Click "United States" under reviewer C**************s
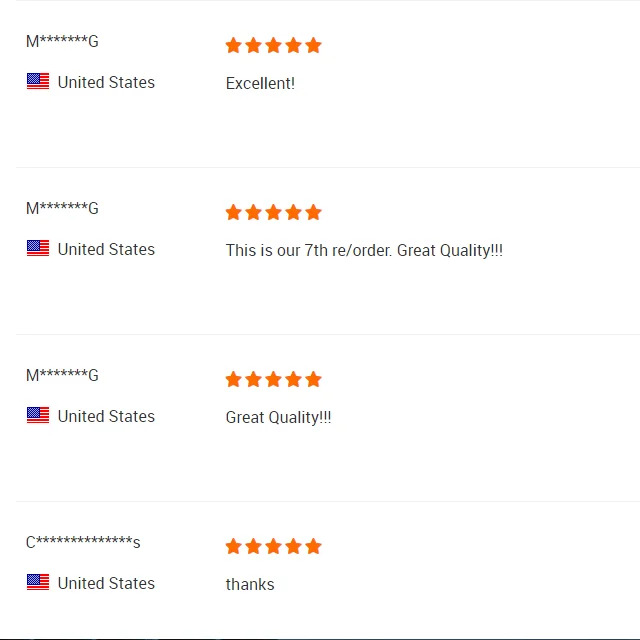 point(106,583)
